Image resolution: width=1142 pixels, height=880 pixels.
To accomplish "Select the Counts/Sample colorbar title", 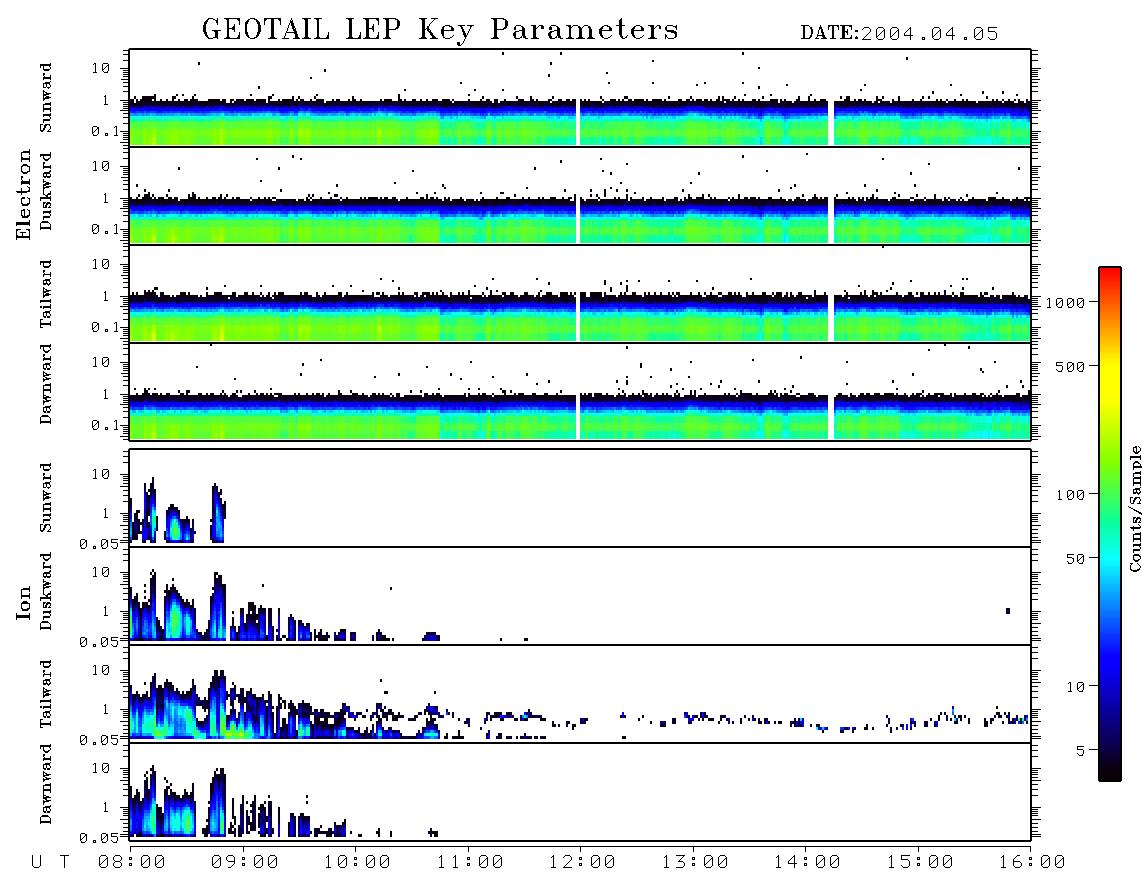I will tap(1135, 508).
